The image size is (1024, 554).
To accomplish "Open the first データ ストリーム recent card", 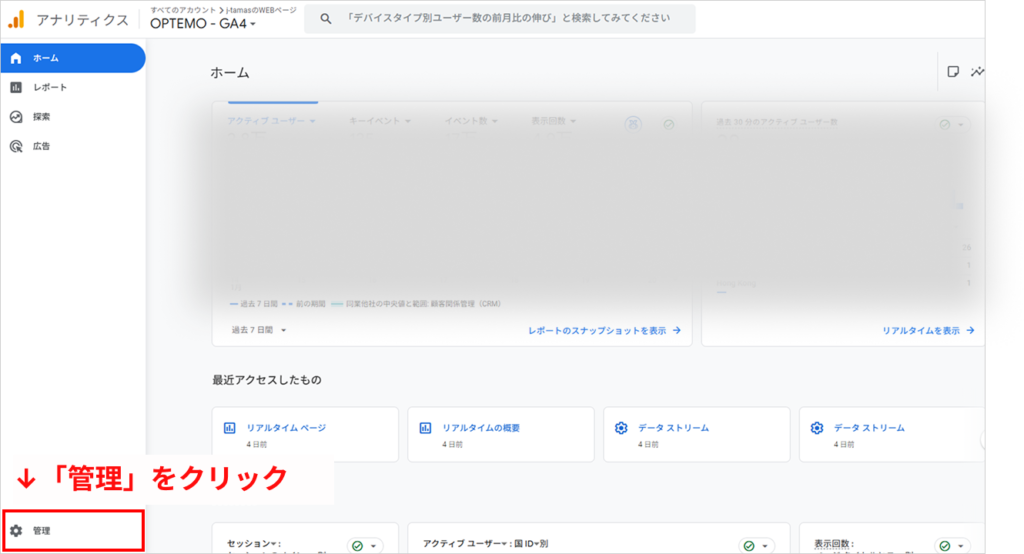I will coord(697,434).
